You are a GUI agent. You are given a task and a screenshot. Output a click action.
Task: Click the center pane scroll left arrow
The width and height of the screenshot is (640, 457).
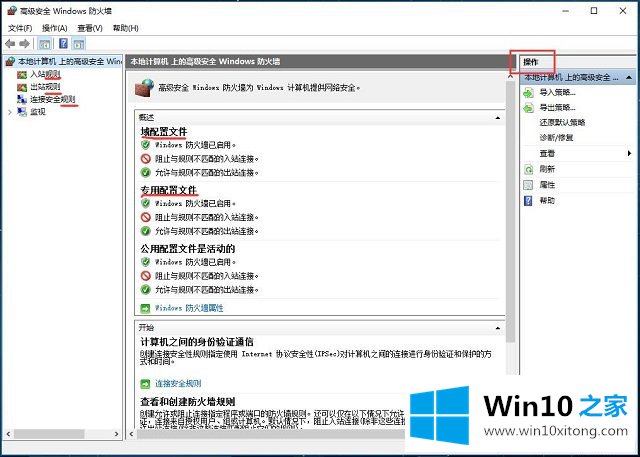pyautogui.click(x=131, y=434)
